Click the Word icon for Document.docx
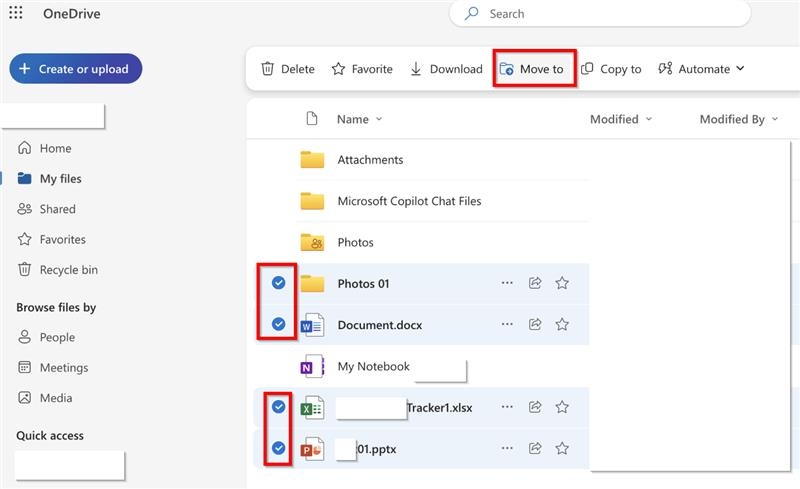 pos(312,325)
